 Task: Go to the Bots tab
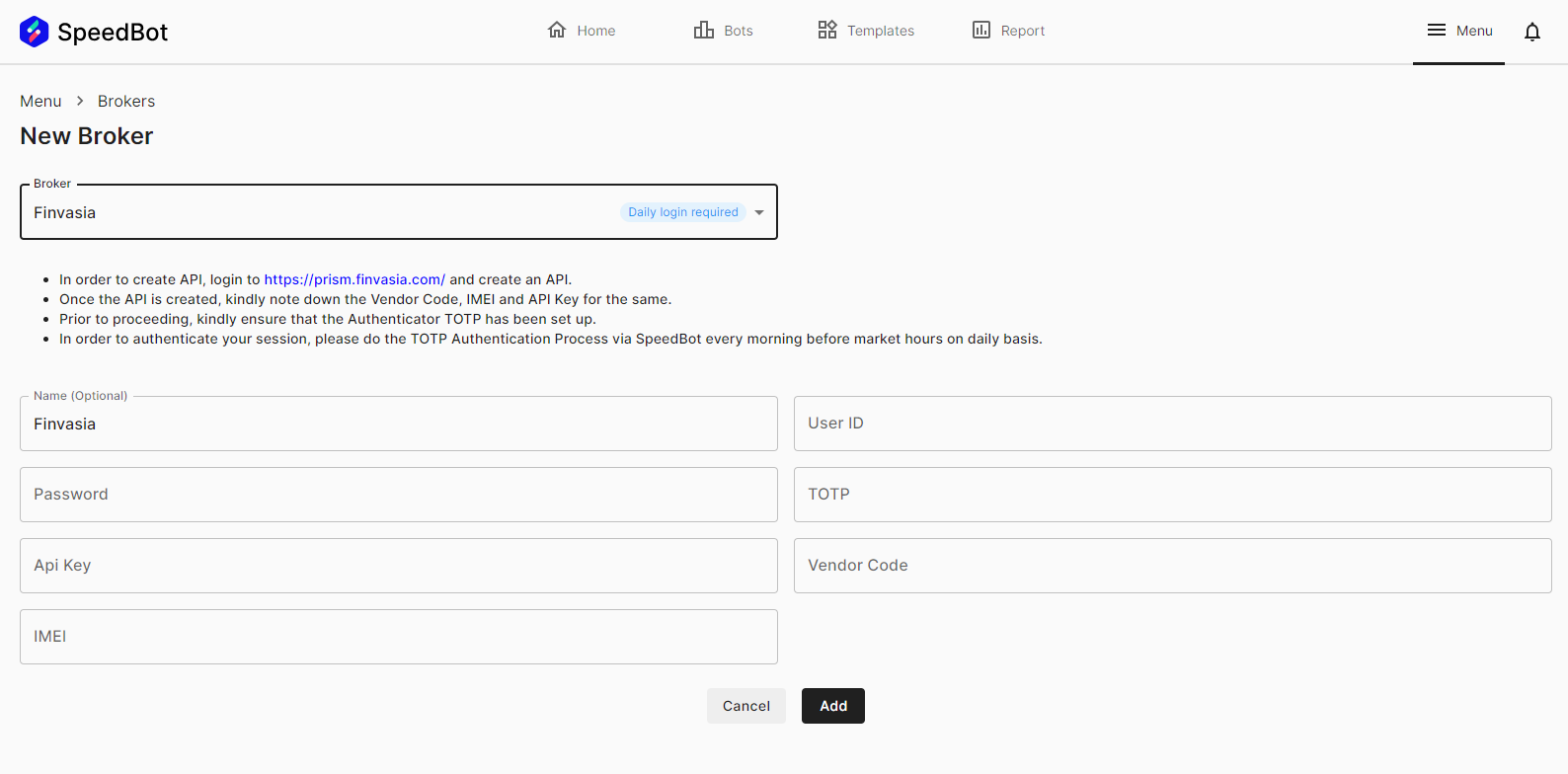(739, 31)
